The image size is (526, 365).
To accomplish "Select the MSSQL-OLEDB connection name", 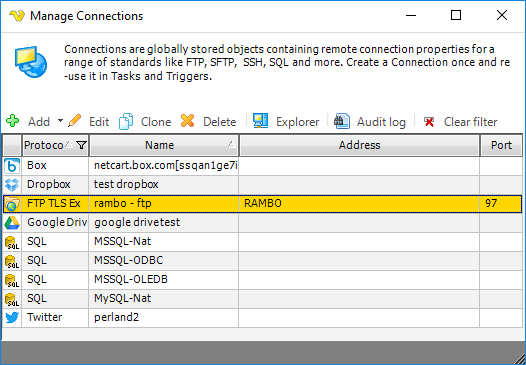I will tap(131, 279).
